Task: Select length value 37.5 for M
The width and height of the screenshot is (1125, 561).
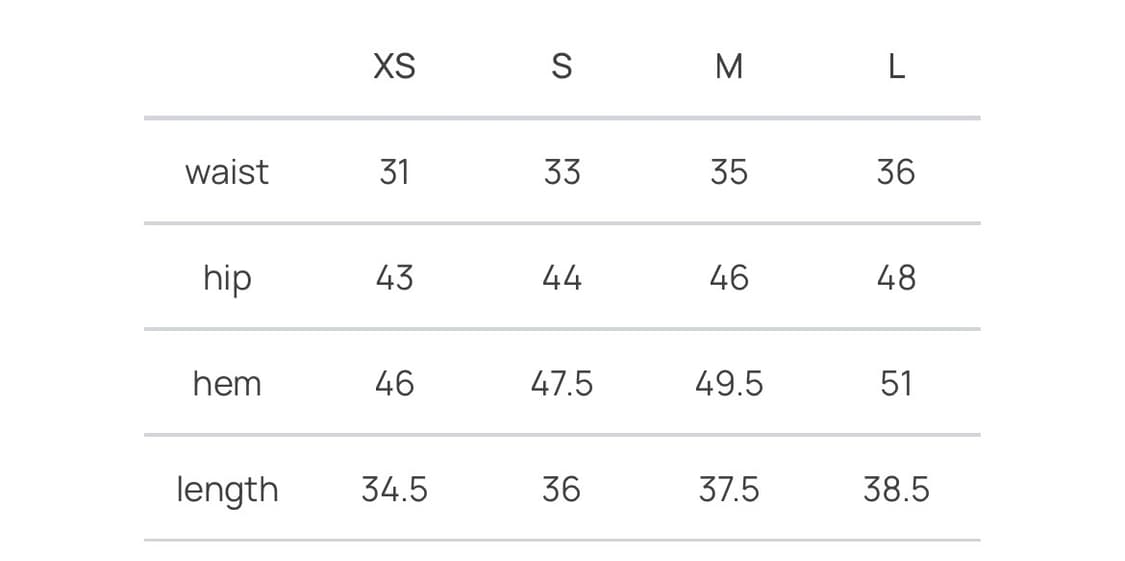Action: click(x=729, y=490)
